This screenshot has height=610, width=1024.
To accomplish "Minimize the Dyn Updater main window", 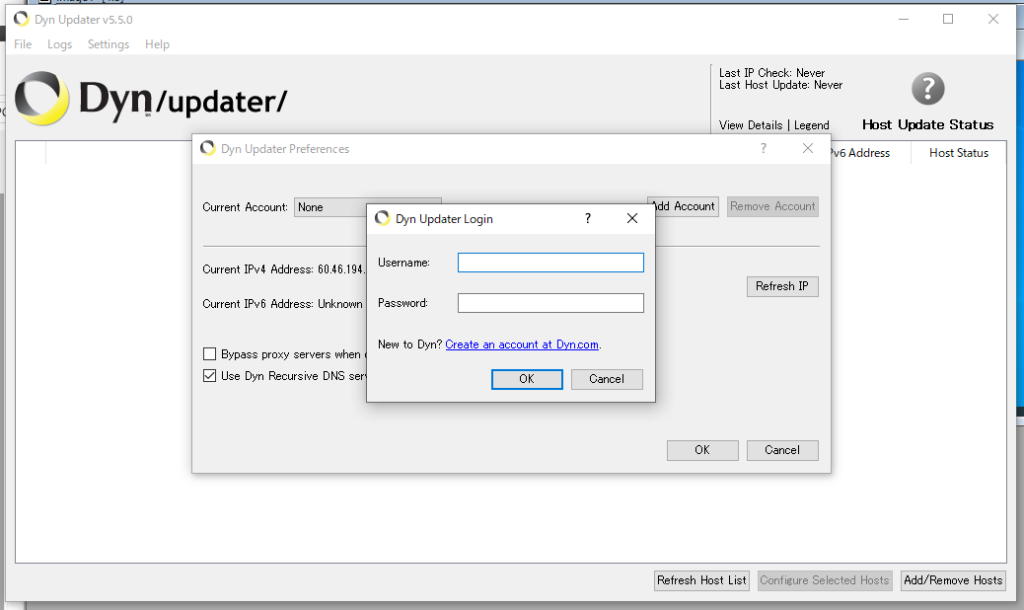I will tap(904, 19).
